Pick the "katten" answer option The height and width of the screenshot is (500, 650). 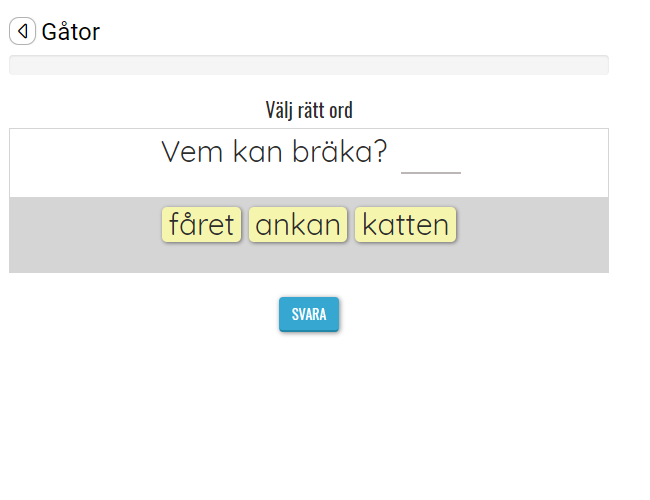405,225
